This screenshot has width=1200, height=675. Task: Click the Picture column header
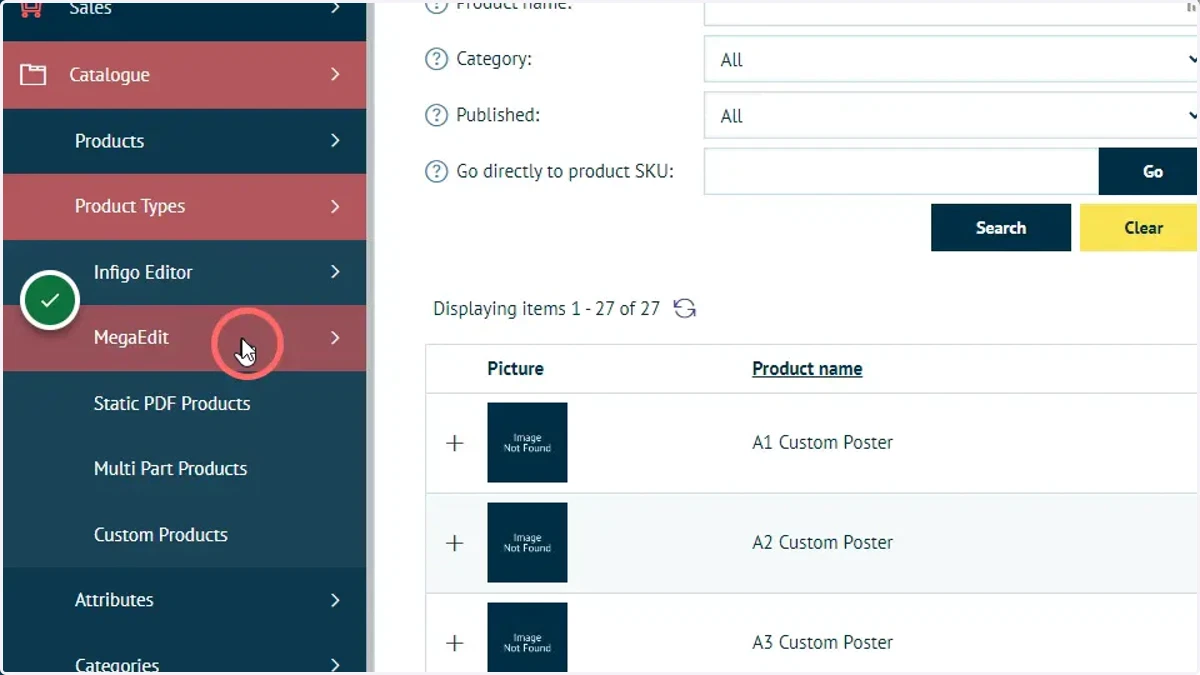point(515,369)
